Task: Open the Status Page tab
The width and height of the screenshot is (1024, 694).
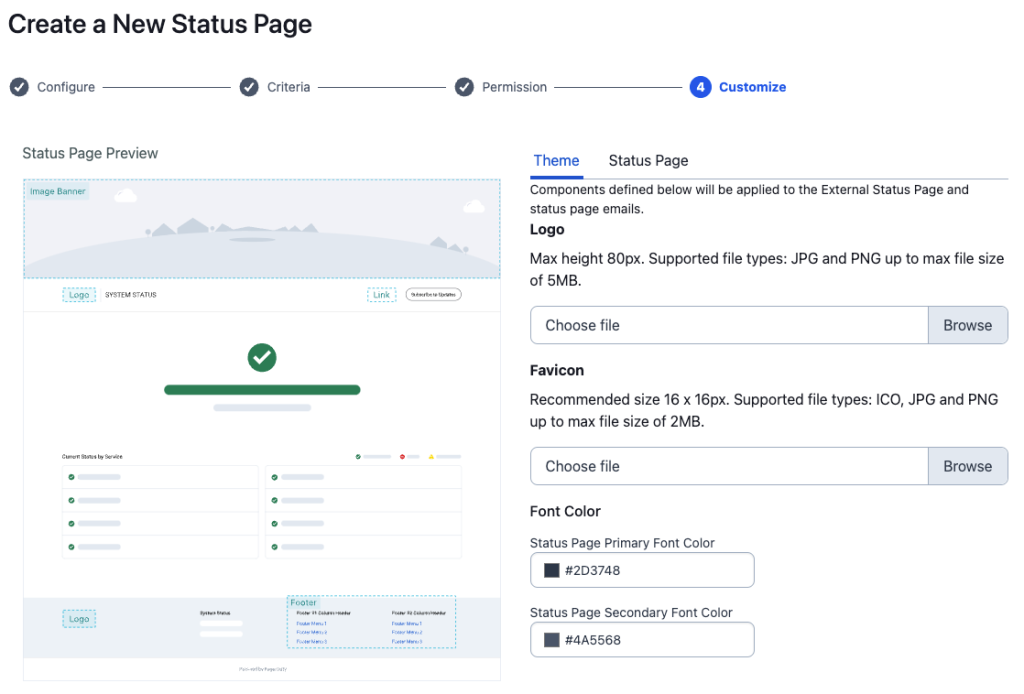Action: (x=648, y=161)
